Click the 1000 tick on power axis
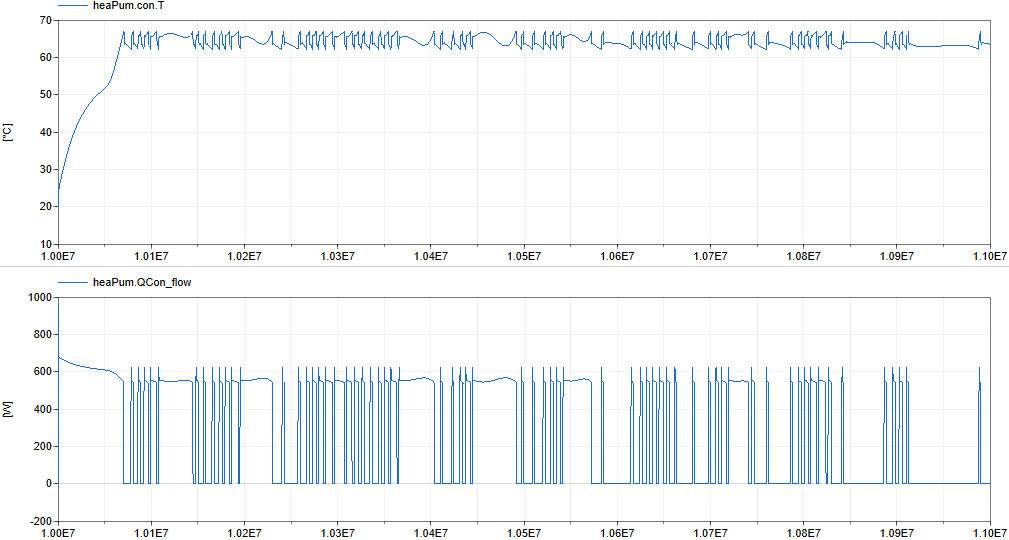 41,298
